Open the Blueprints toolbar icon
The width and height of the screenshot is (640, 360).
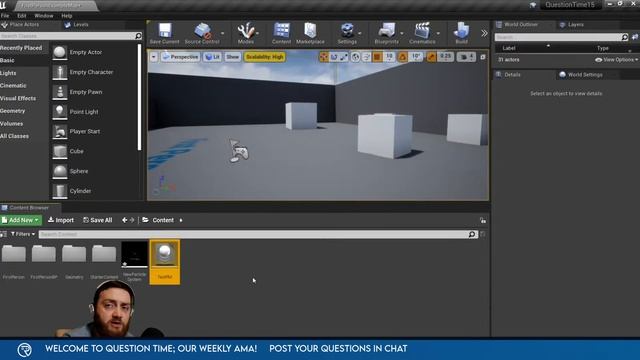[x=387, y=31]
